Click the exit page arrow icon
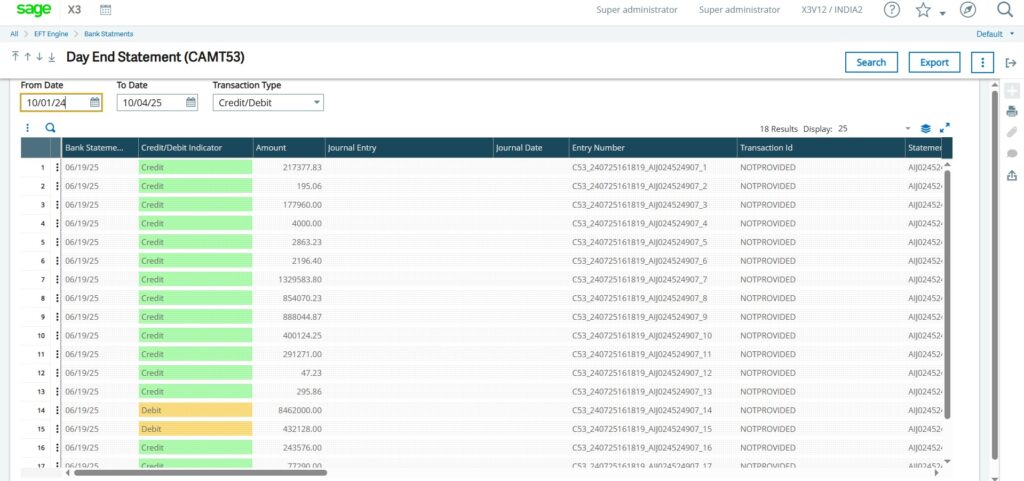 1010,63
